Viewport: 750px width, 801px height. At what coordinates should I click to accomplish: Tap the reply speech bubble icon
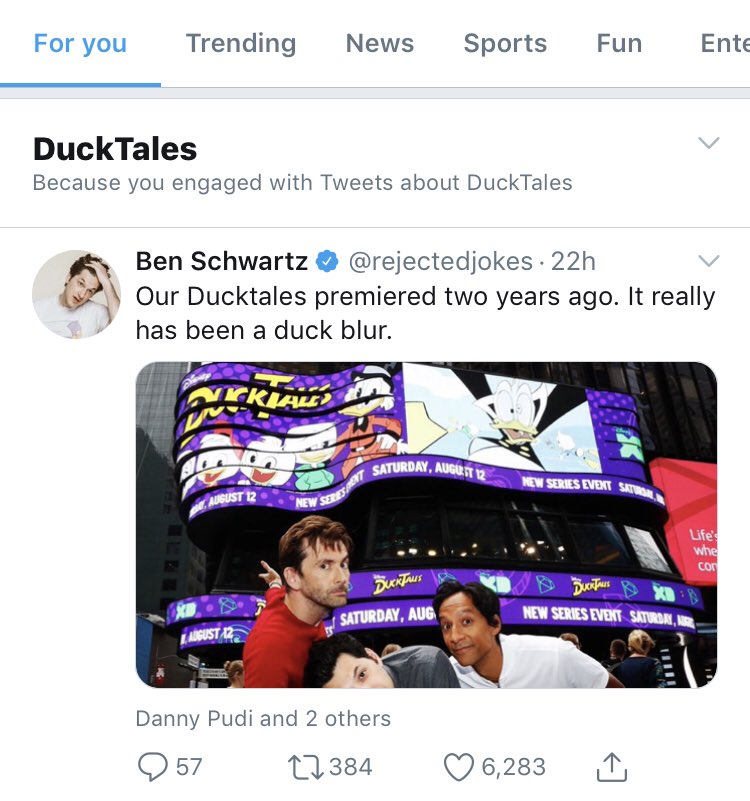click(152, 767)
